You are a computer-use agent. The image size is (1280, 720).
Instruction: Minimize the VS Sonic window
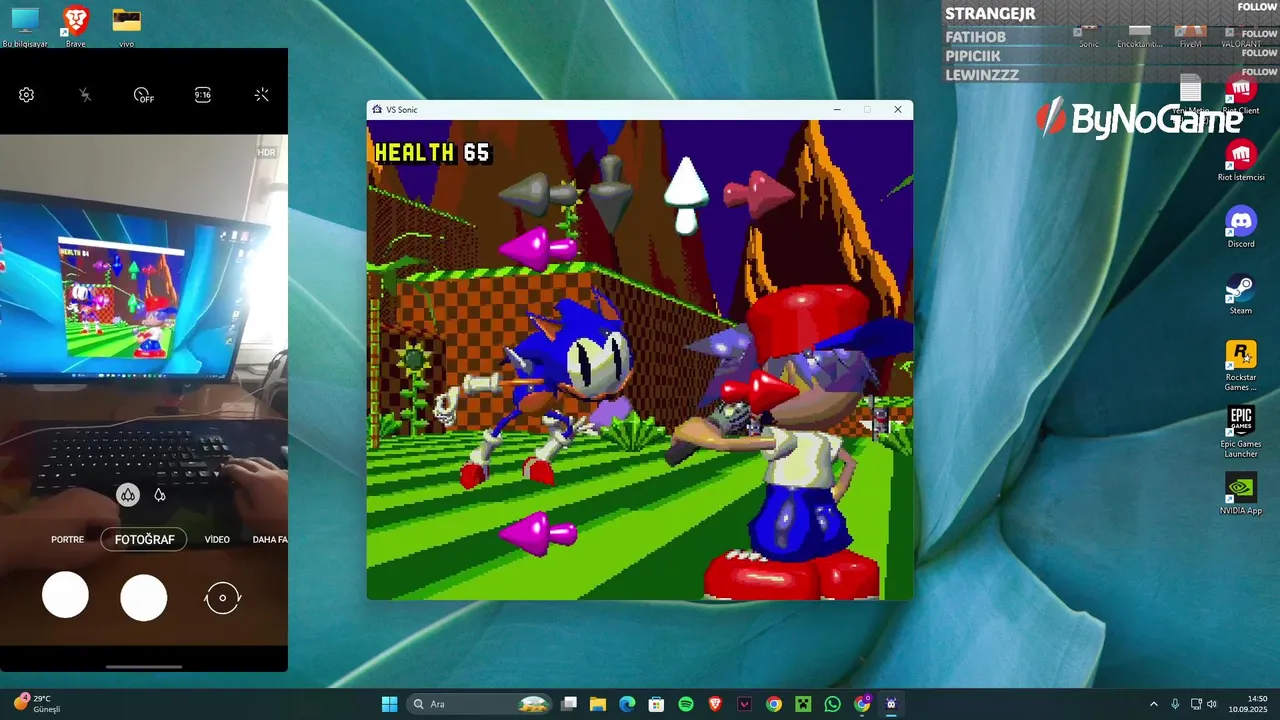(x=837, y=110)
